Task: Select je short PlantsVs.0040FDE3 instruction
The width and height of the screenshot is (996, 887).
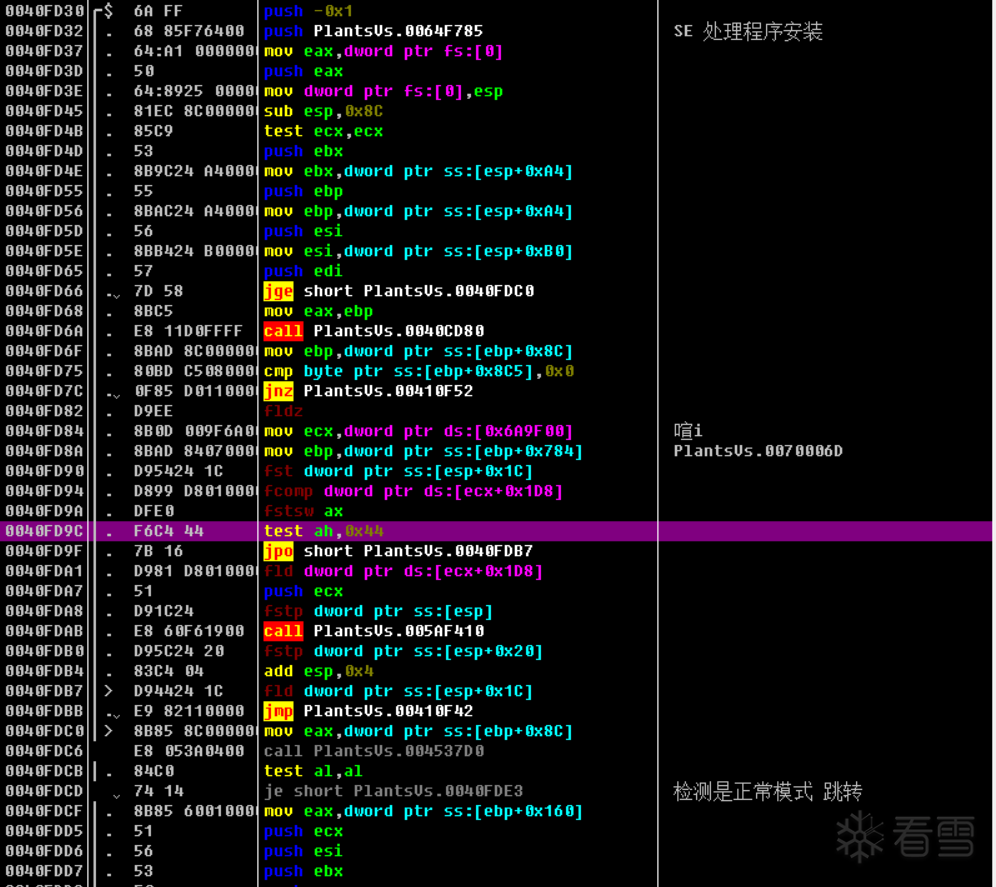Action: click(x=393, y=792)
